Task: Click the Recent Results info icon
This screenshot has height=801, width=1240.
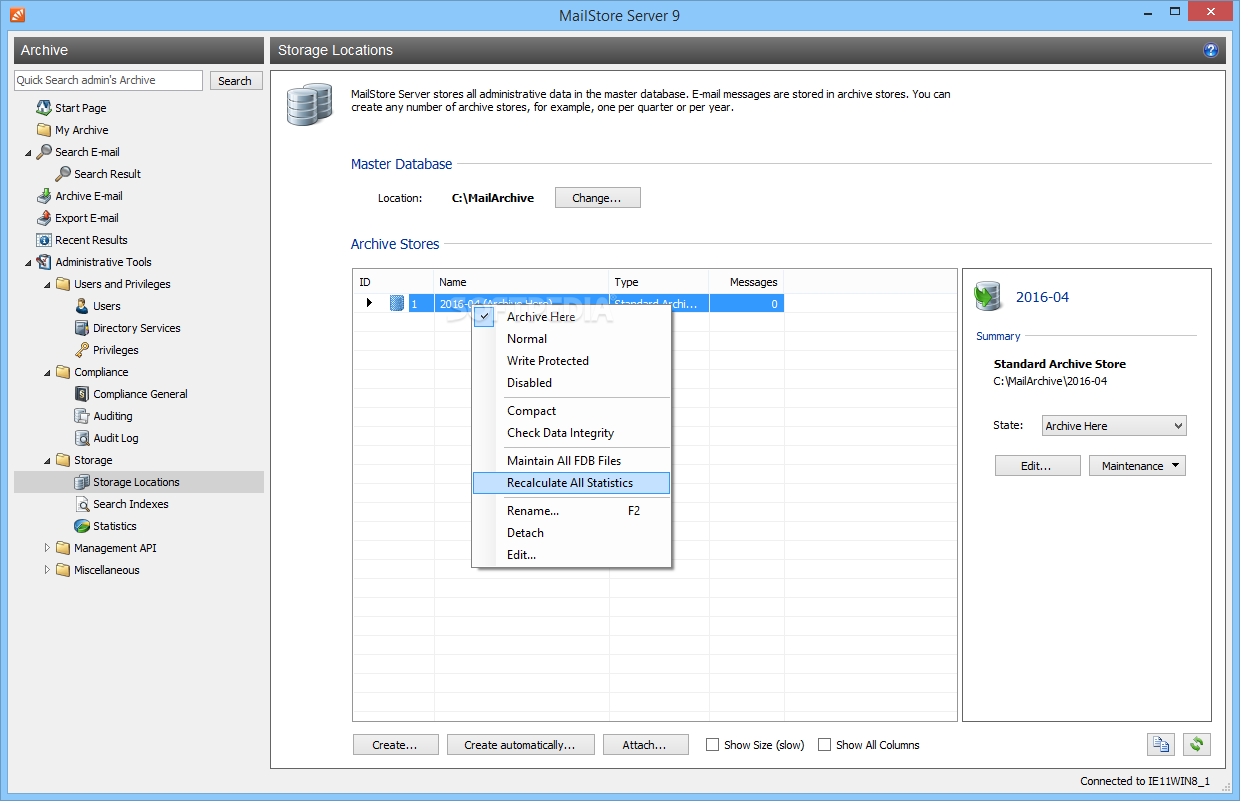Action: pos(44,240)
